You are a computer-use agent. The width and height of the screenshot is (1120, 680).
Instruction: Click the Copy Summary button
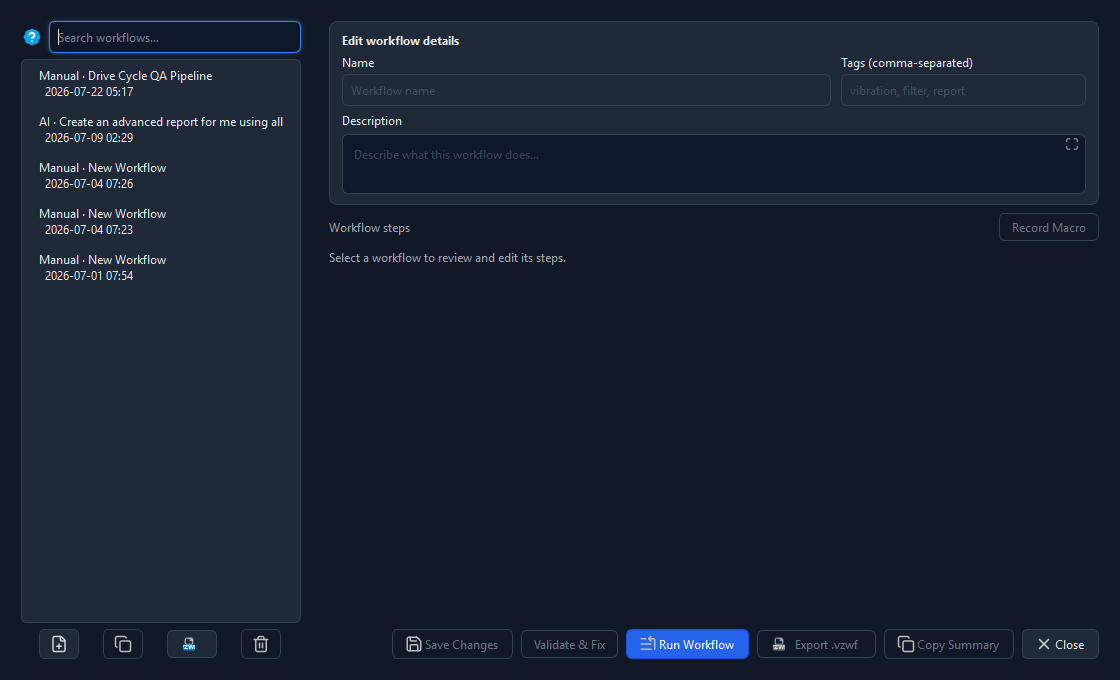949,644
